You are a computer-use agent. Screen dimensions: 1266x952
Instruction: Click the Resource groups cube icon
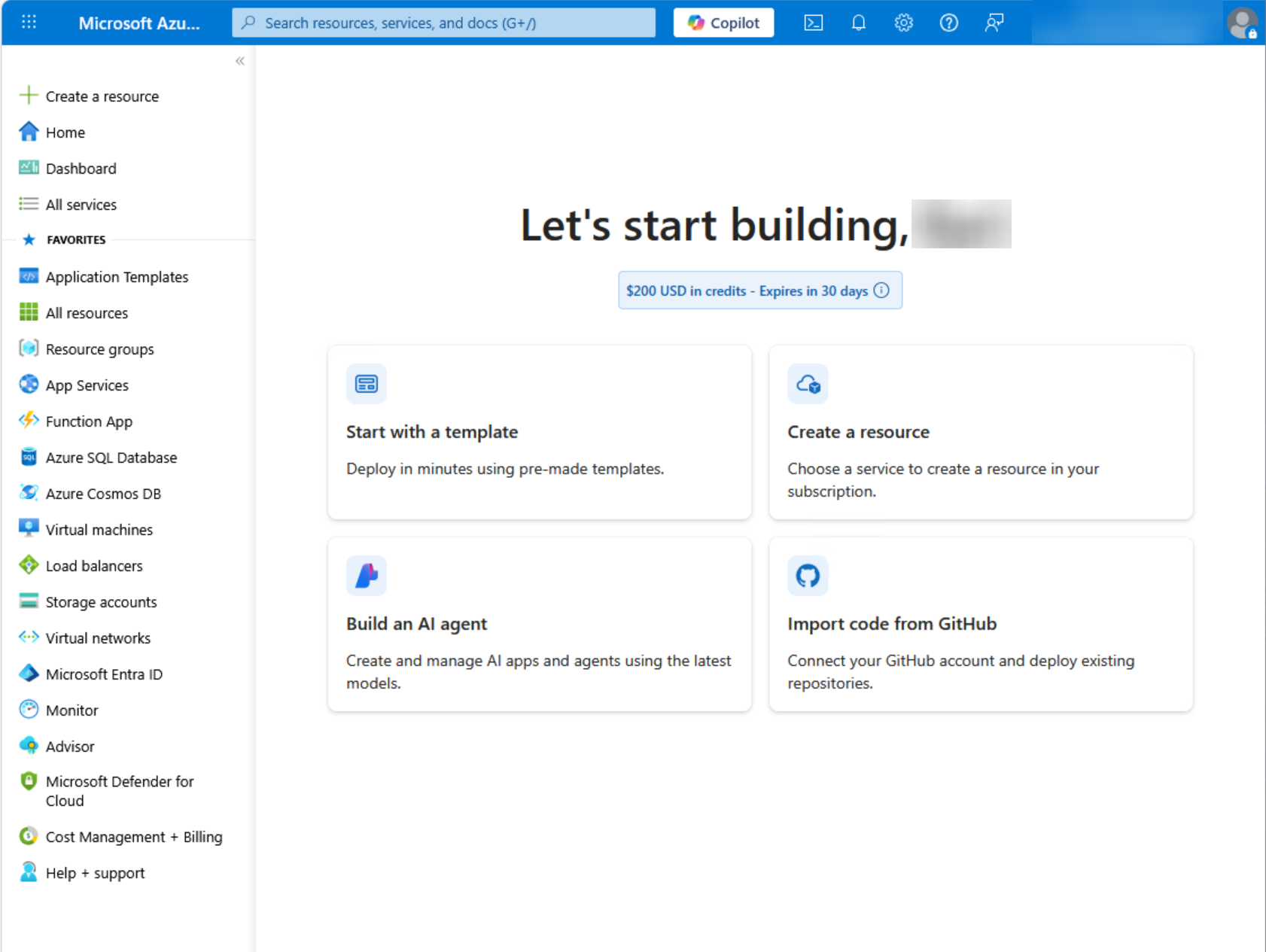pos(29,348)
